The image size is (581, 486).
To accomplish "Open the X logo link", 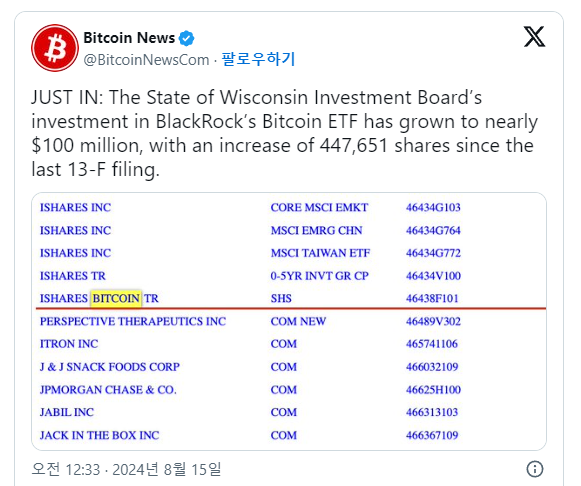I will tap(534, 37).
